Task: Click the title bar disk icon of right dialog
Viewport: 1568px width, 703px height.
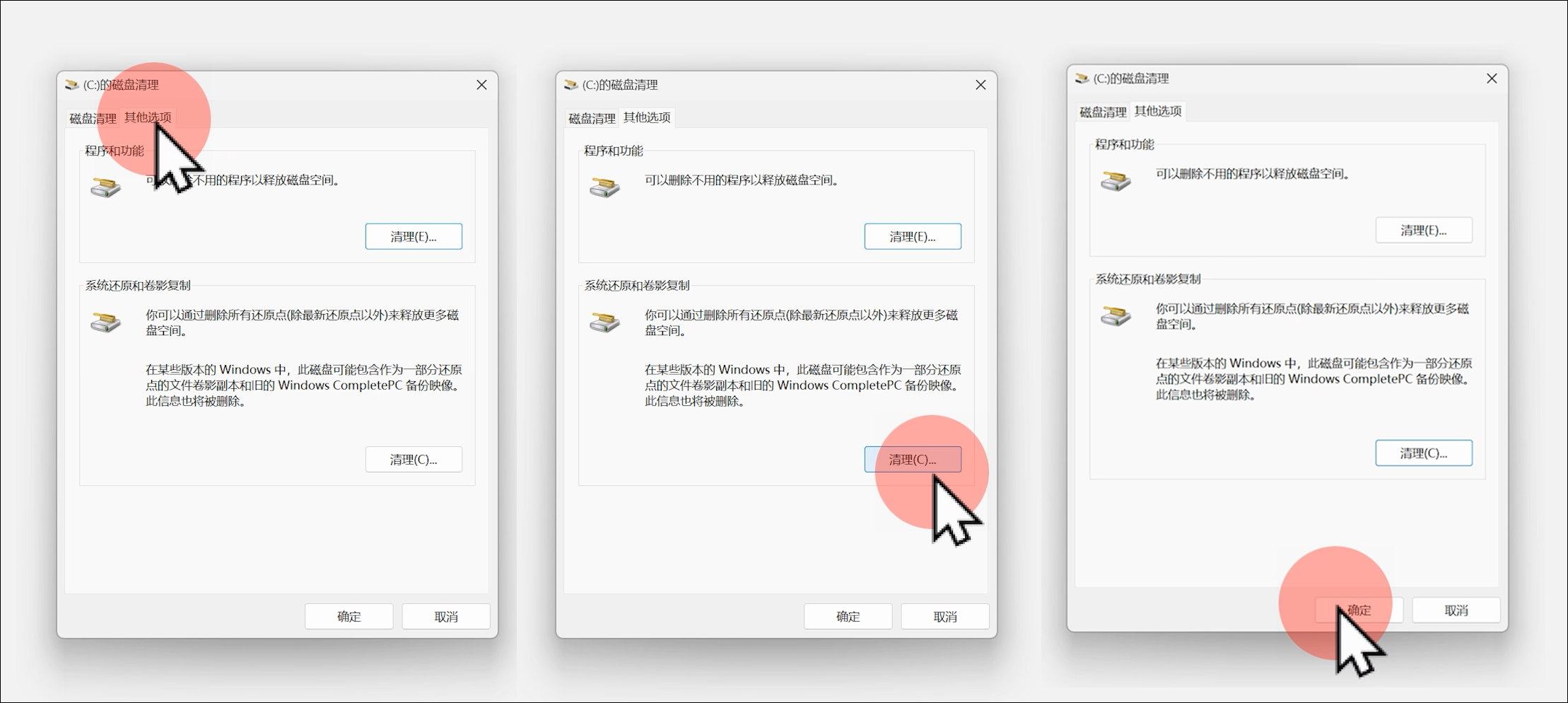Action: 1082,79
